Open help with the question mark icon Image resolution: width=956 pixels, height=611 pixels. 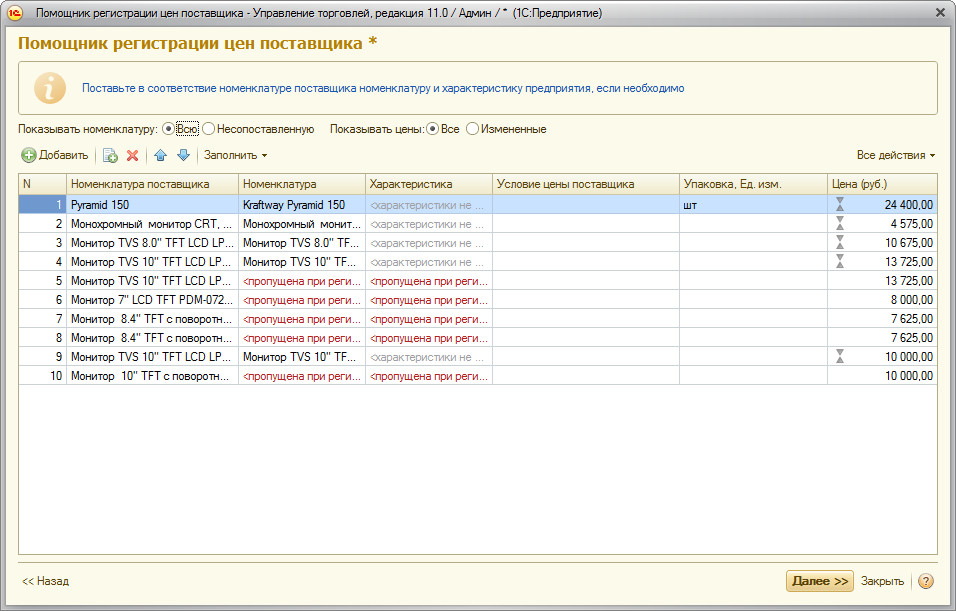(926, 581)
